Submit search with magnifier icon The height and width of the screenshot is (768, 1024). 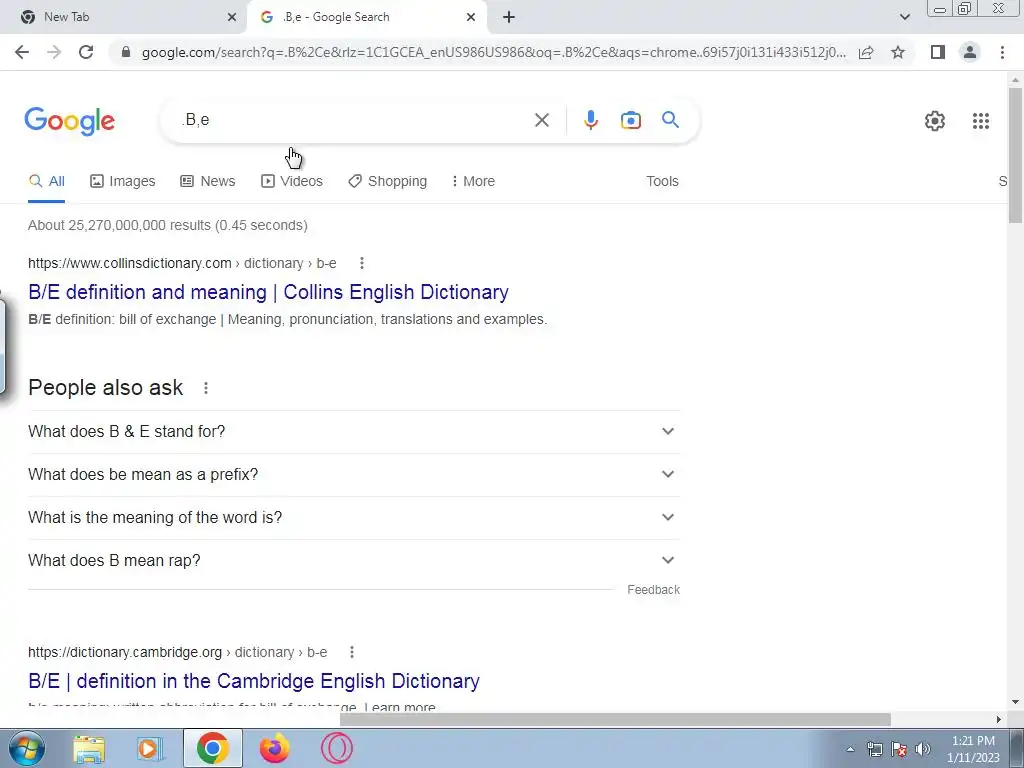pos(670,120)
